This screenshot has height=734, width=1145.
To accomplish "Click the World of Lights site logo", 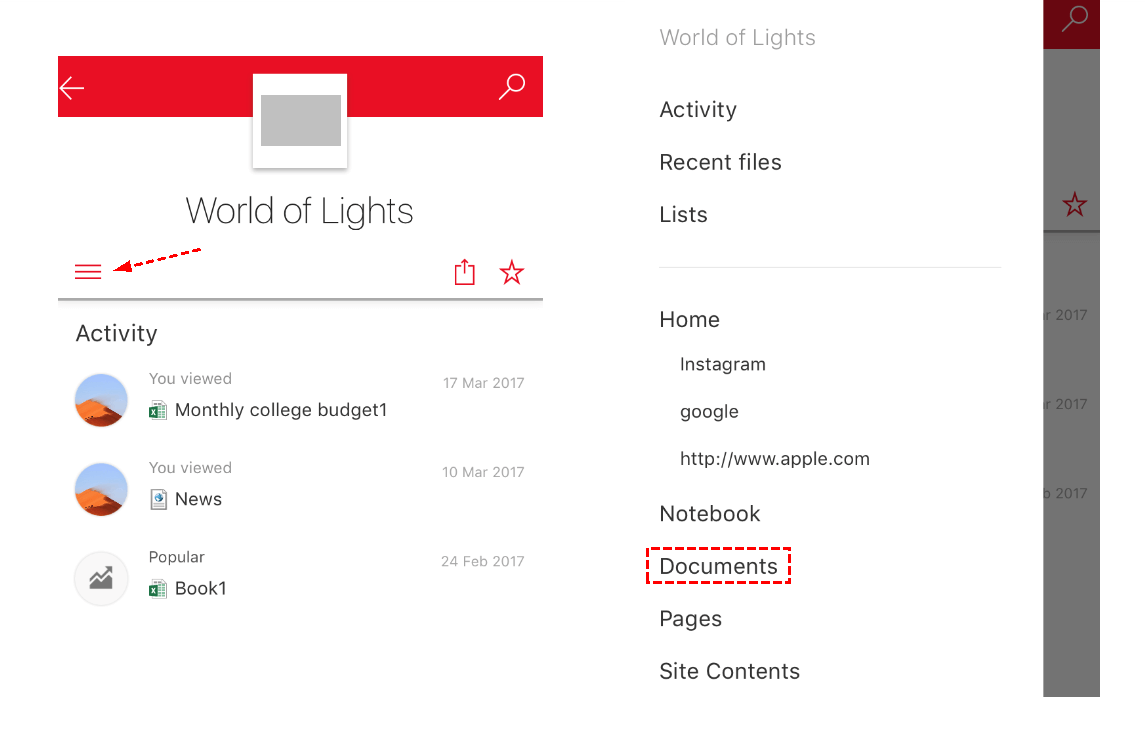I will [x=300, y=120].
